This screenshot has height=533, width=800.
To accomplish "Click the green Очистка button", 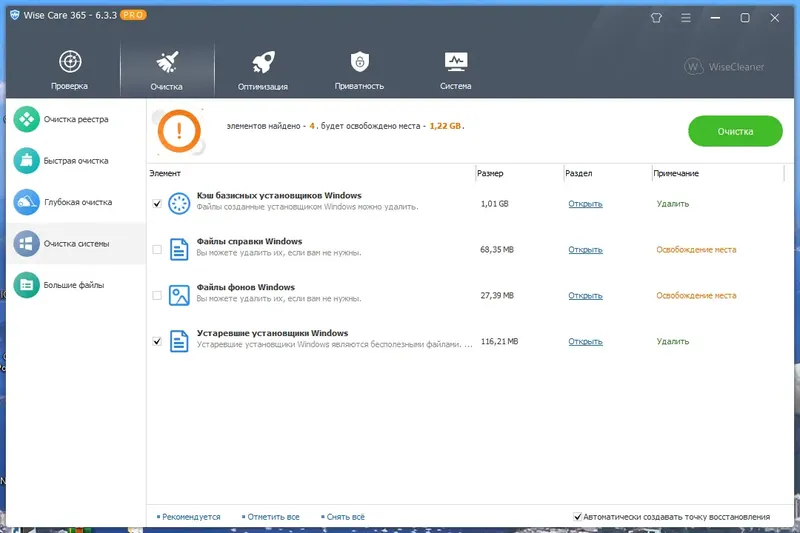I will tap(735, 131).
